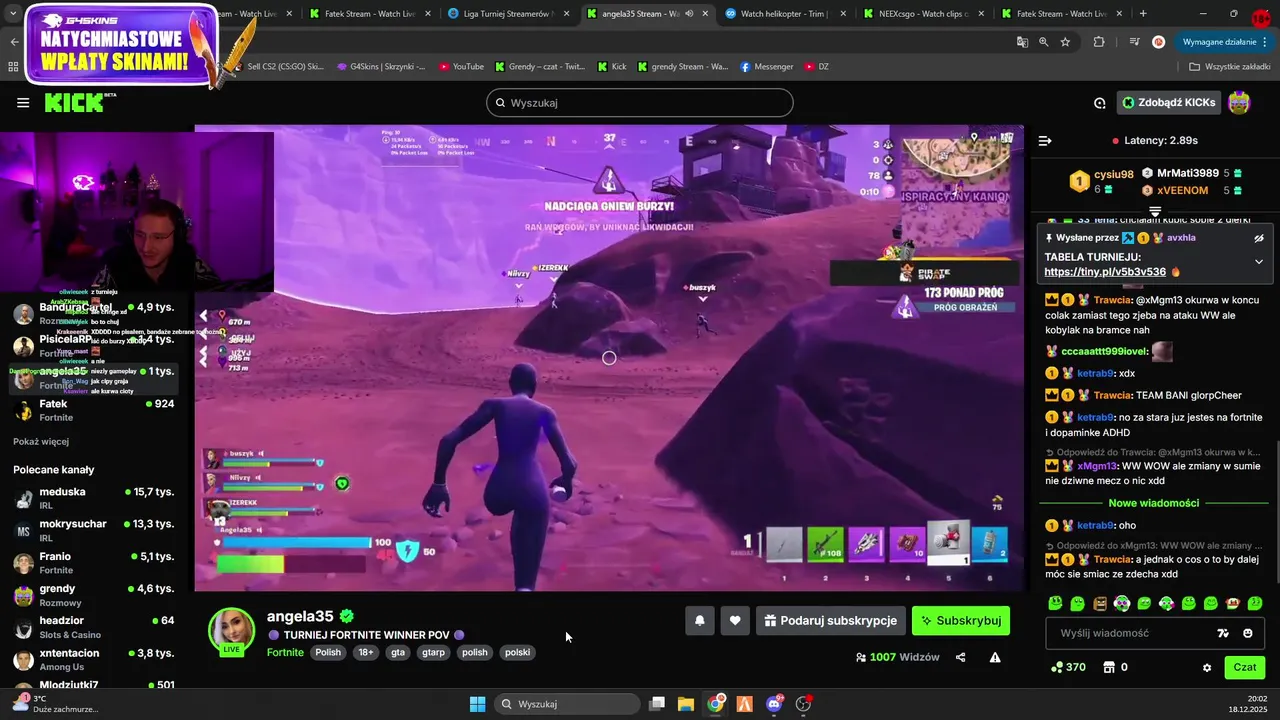Open the channel points 370 balance
Screen dimensions: 1280x720
1068,667
